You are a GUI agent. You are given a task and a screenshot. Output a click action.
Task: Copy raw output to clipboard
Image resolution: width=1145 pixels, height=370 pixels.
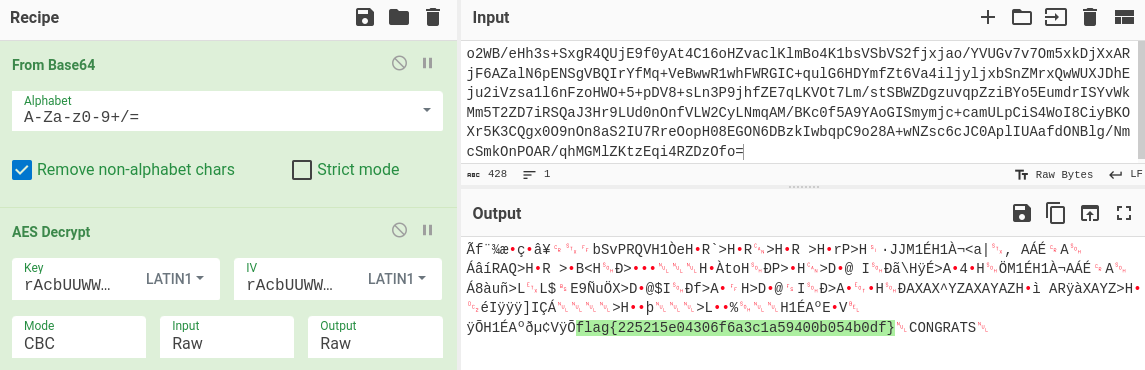[1056, 213]
